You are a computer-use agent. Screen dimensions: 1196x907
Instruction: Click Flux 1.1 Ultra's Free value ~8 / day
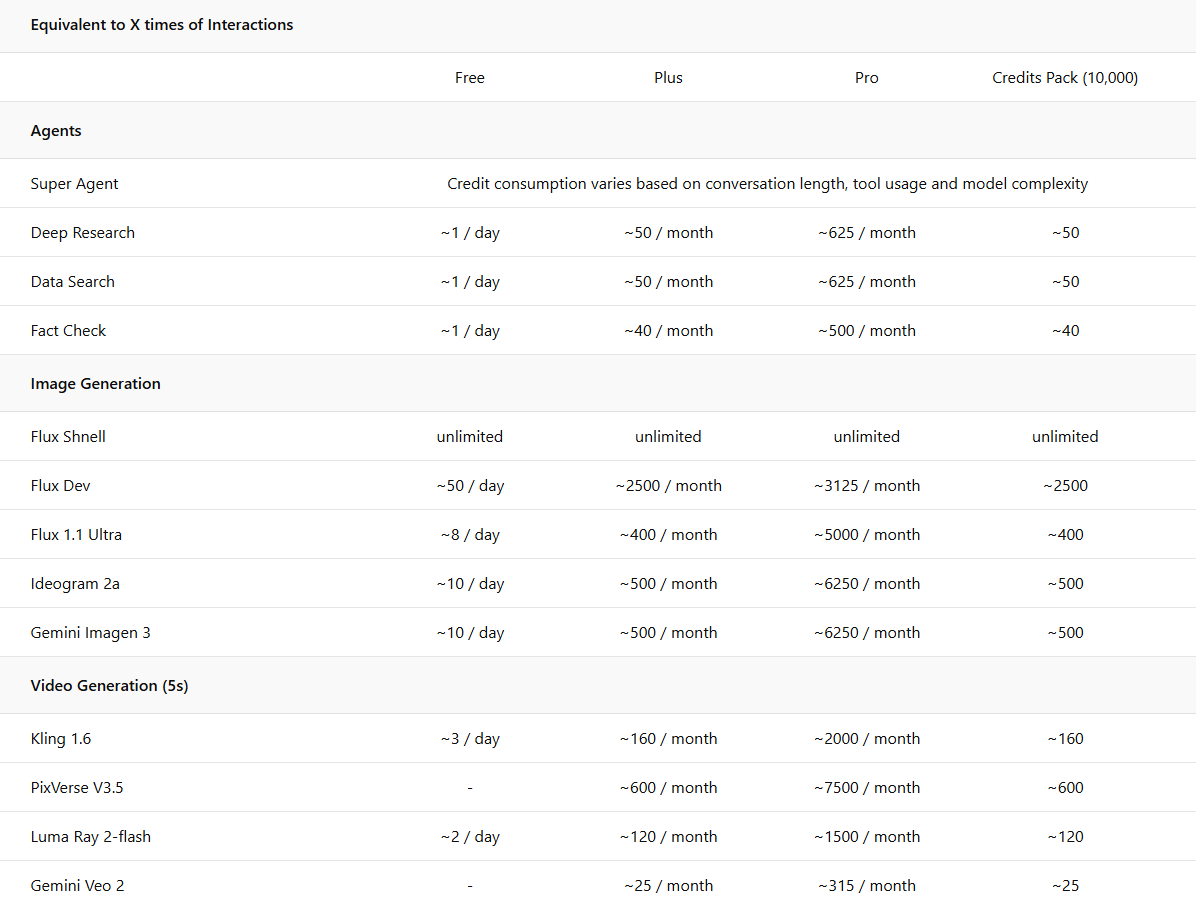click(469, 535)
